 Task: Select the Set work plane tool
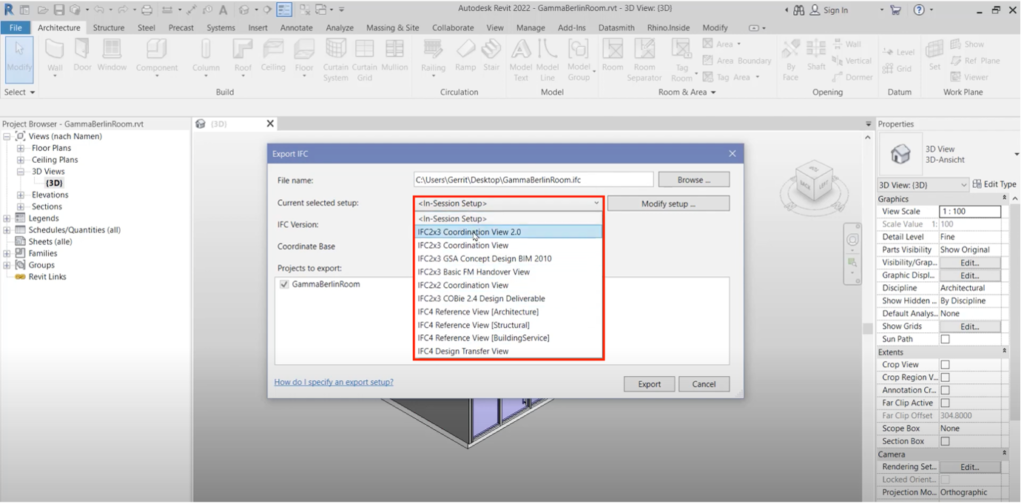[935, 54]
